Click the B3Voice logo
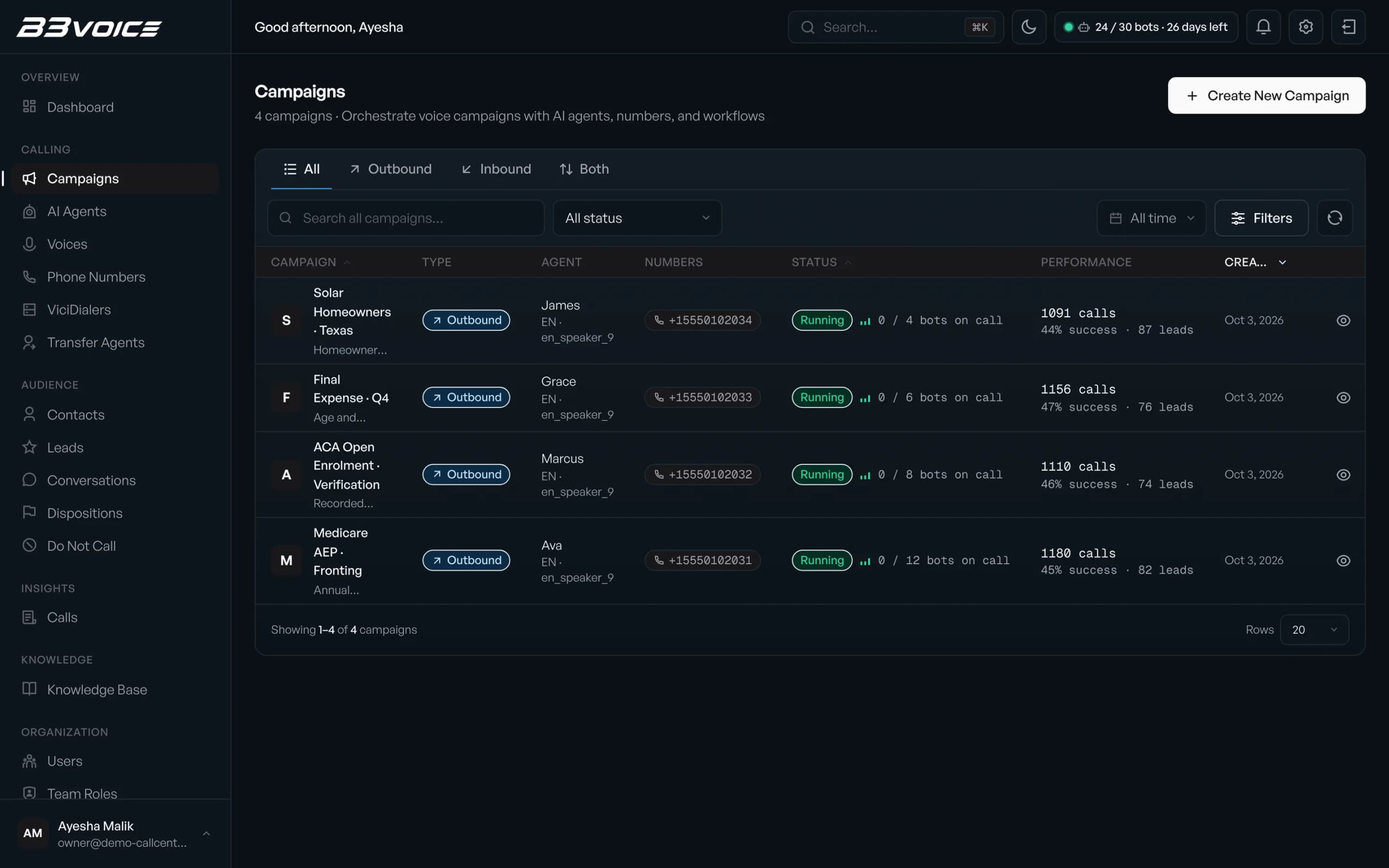The width and height of the screenshot is (1389, 868). 90,27
